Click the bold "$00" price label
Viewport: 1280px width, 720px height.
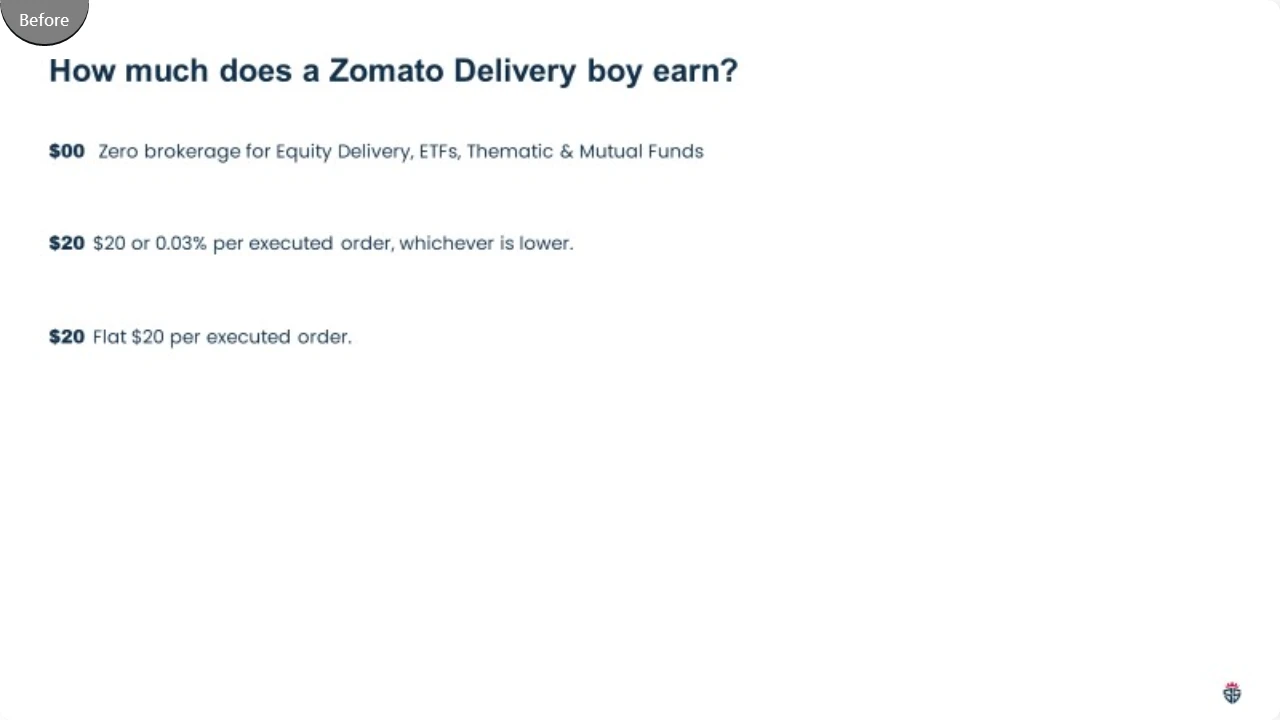[67, 151]
